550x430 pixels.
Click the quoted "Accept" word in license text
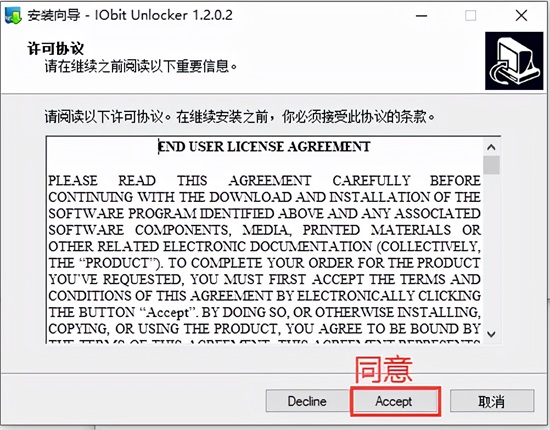pyautogui.click(x=168, y=312)
